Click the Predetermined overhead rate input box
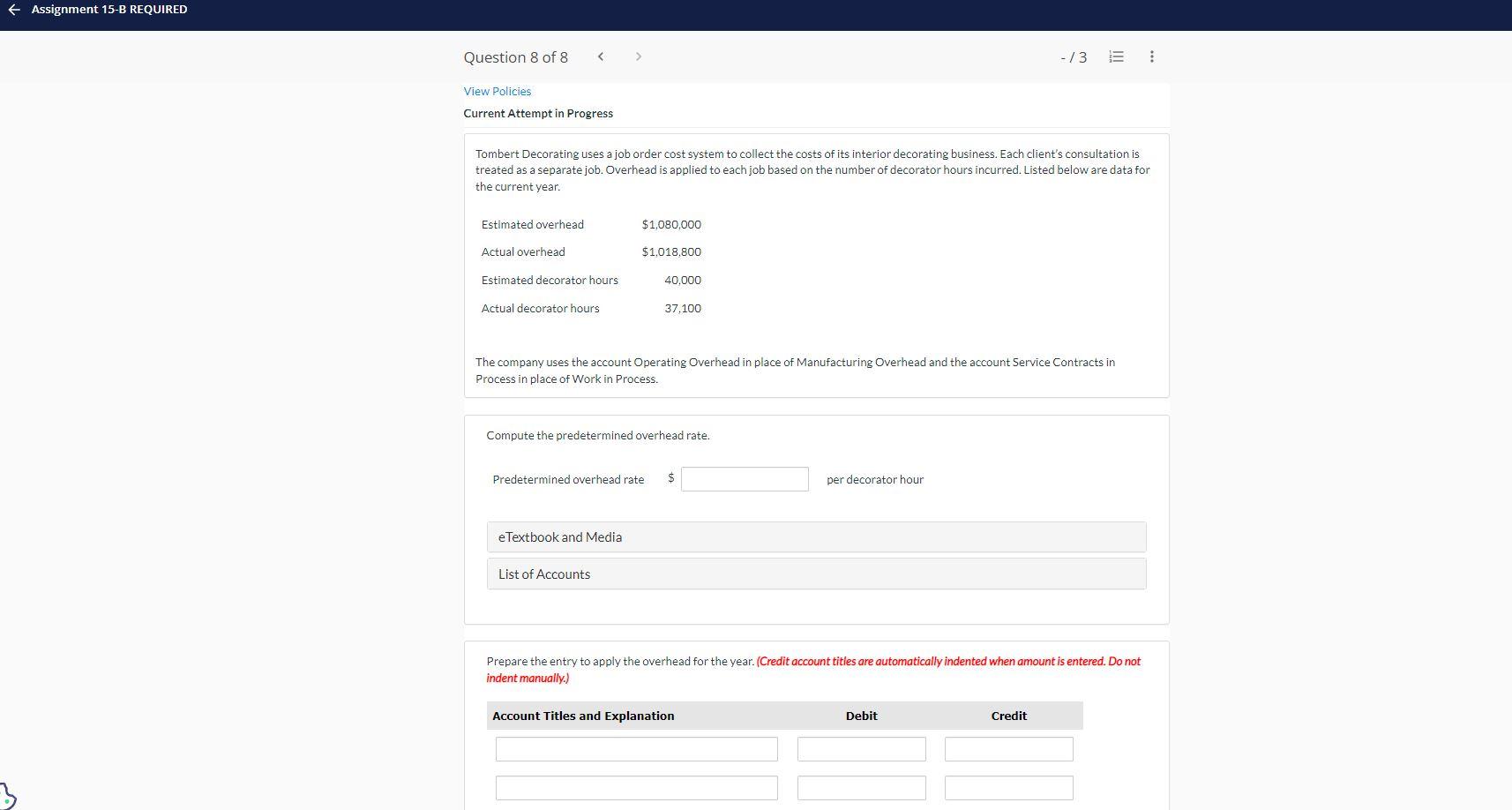 745,478
